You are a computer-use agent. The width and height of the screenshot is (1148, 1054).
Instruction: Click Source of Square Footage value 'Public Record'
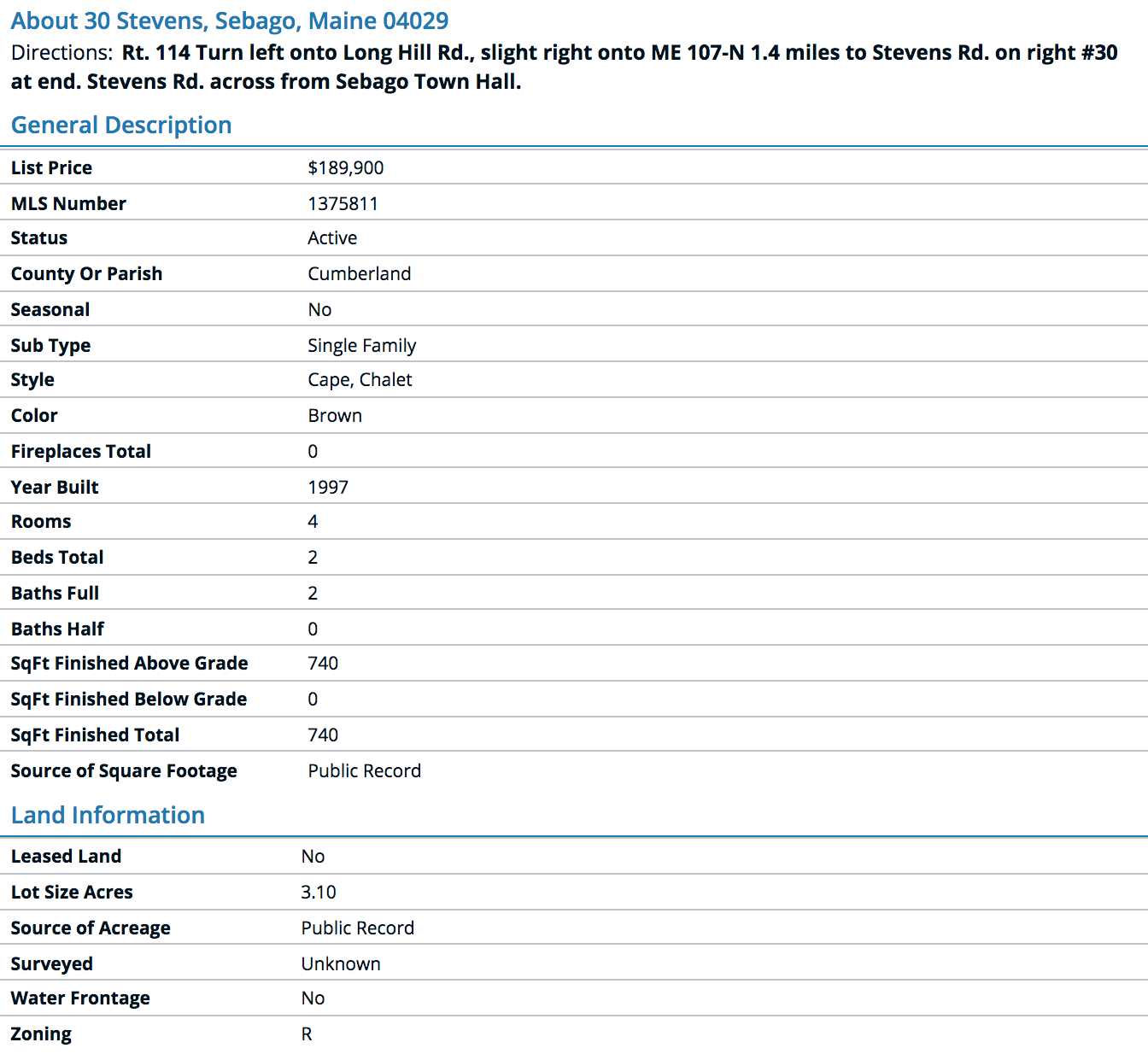pyautogui.click(x=365, y=771)
